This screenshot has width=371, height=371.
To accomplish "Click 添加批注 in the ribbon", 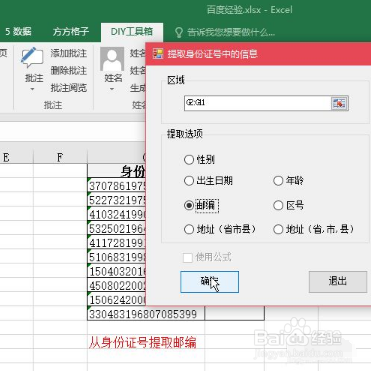I will pyautogui.click(x=69, y=53).
